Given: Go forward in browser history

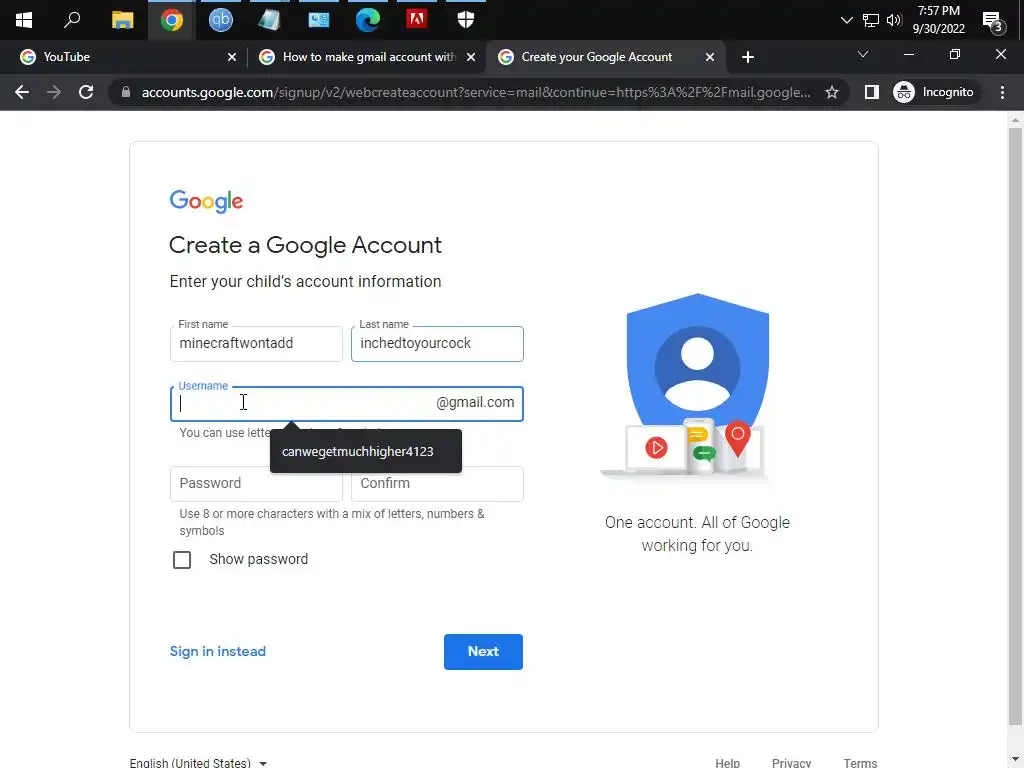Looking at the screenshot, I should pyautogui.click(x=54, y=92).
